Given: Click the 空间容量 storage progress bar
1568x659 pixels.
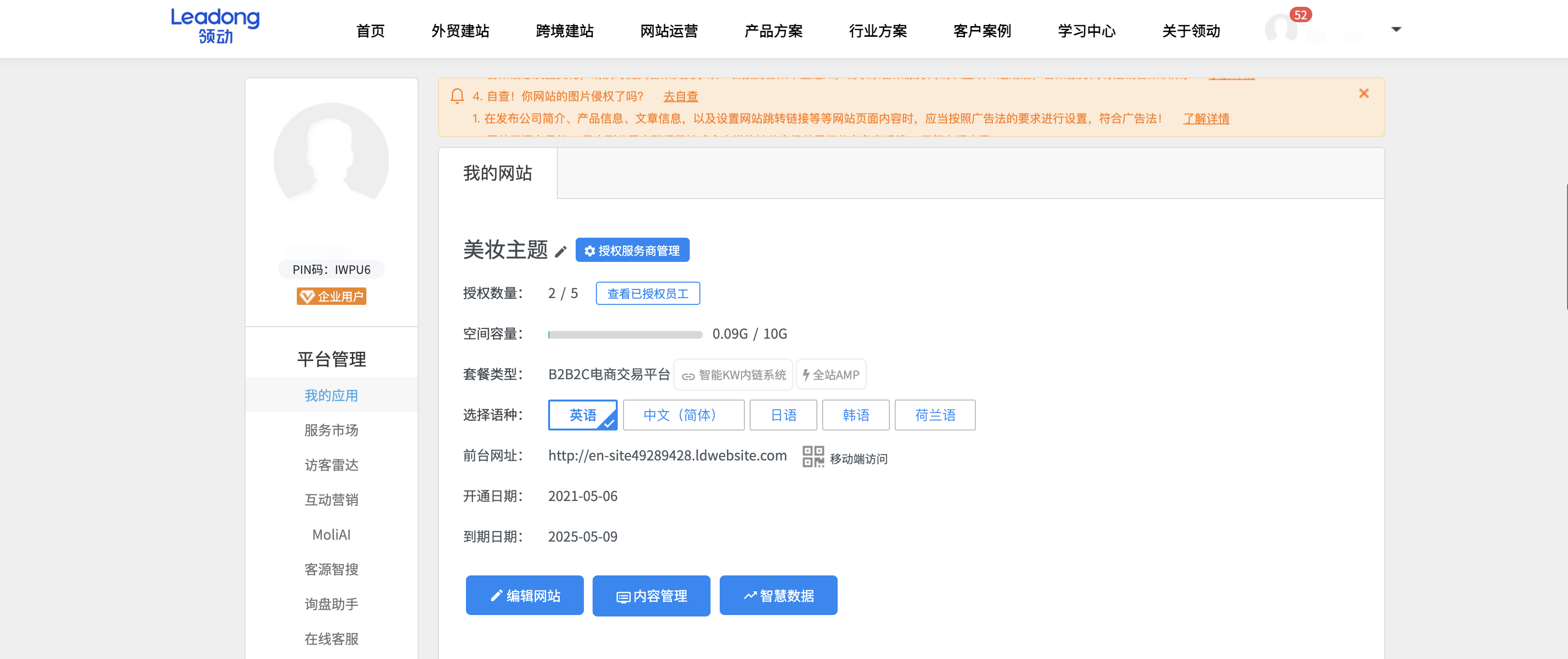Looking at the screenshot, I should tap(625, 334).
